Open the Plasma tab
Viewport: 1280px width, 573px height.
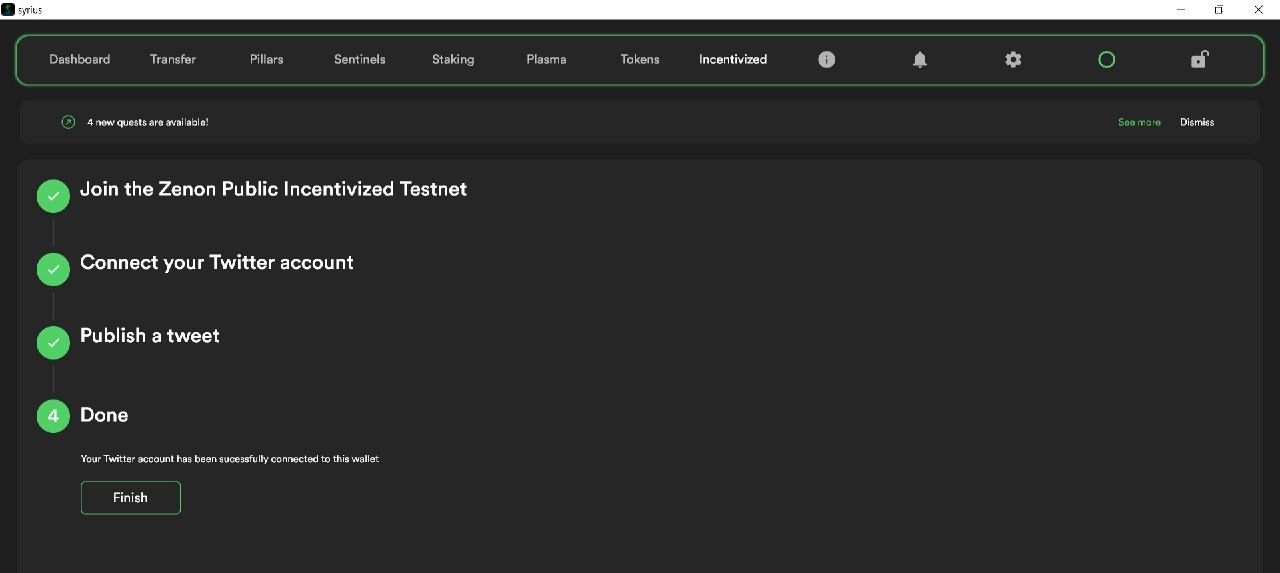tap(546, 60)
